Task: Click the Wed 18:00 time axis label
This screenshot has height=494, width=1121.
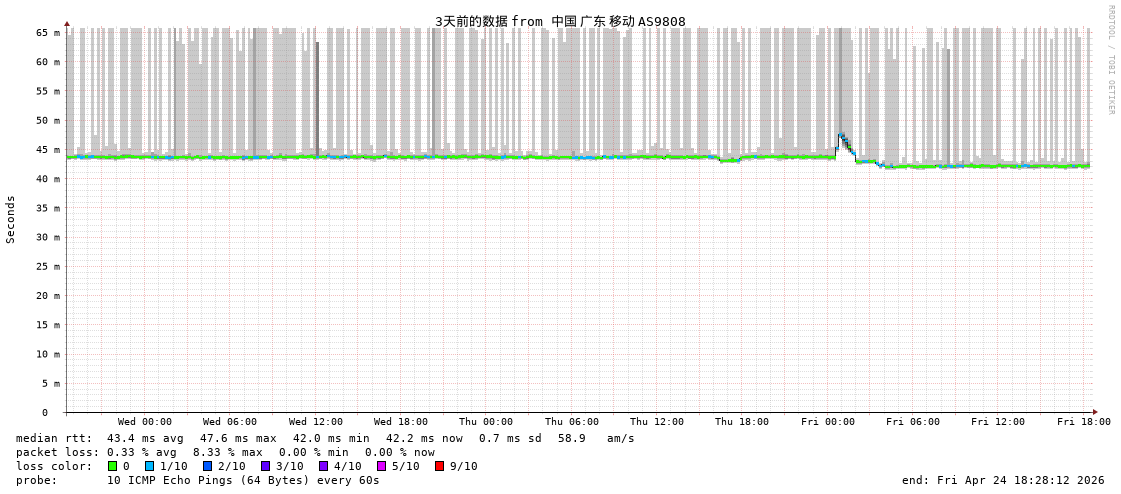Action: click(400, 422)
